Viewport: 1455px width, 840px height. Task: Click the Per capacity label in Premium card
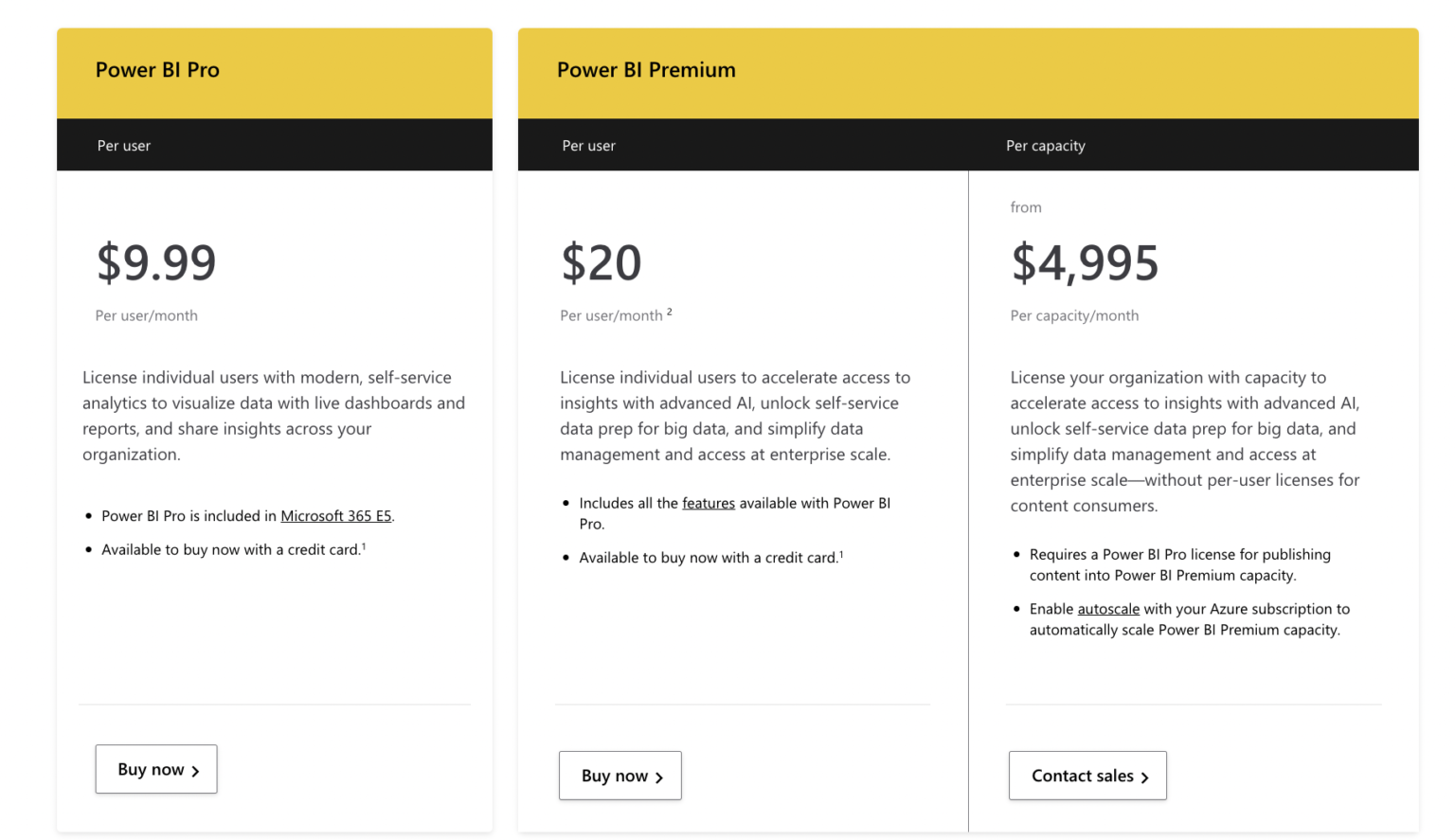(x=1046, y=145)
